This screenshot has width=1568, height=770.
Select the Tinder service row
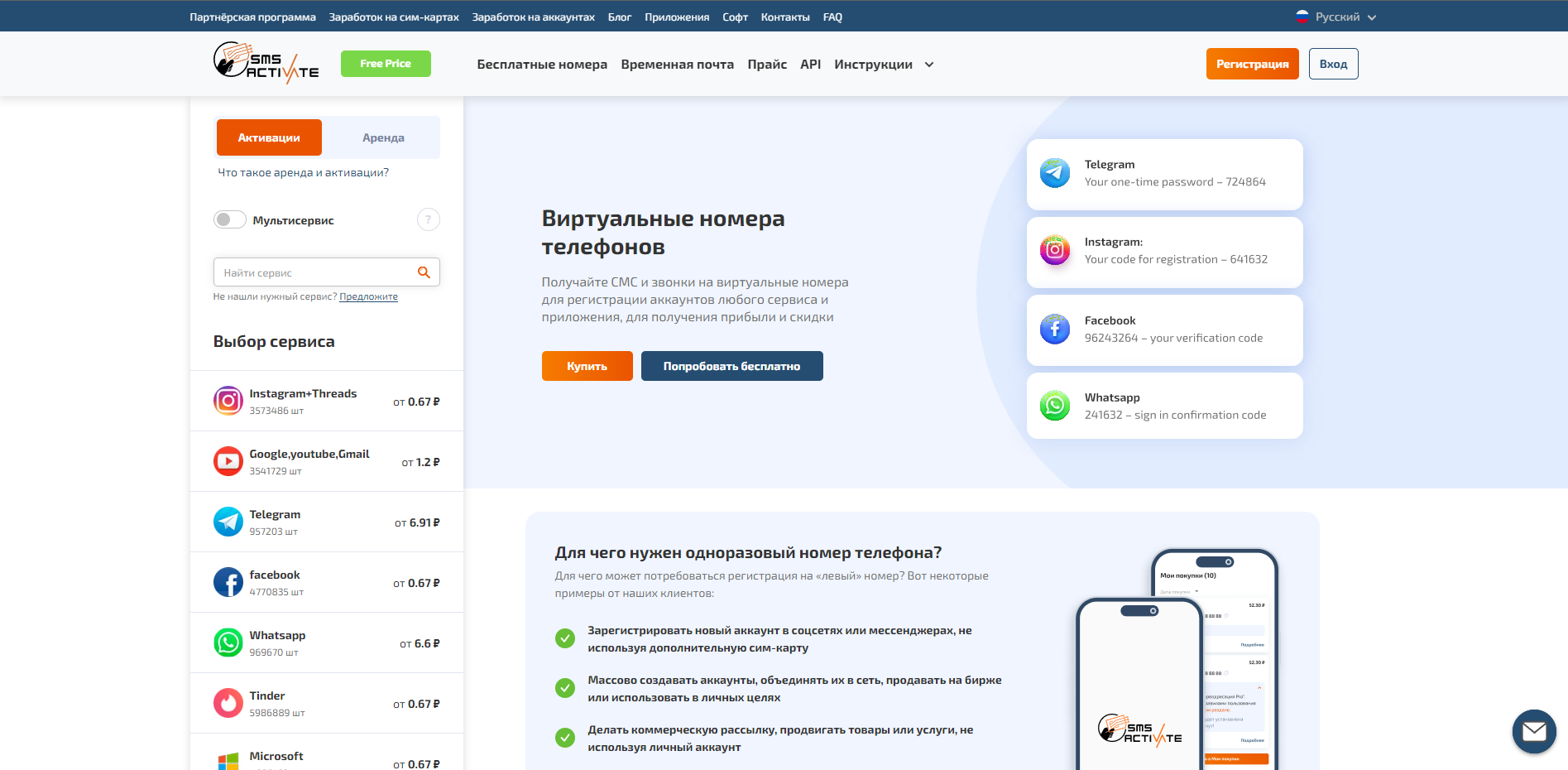point(327,704)
